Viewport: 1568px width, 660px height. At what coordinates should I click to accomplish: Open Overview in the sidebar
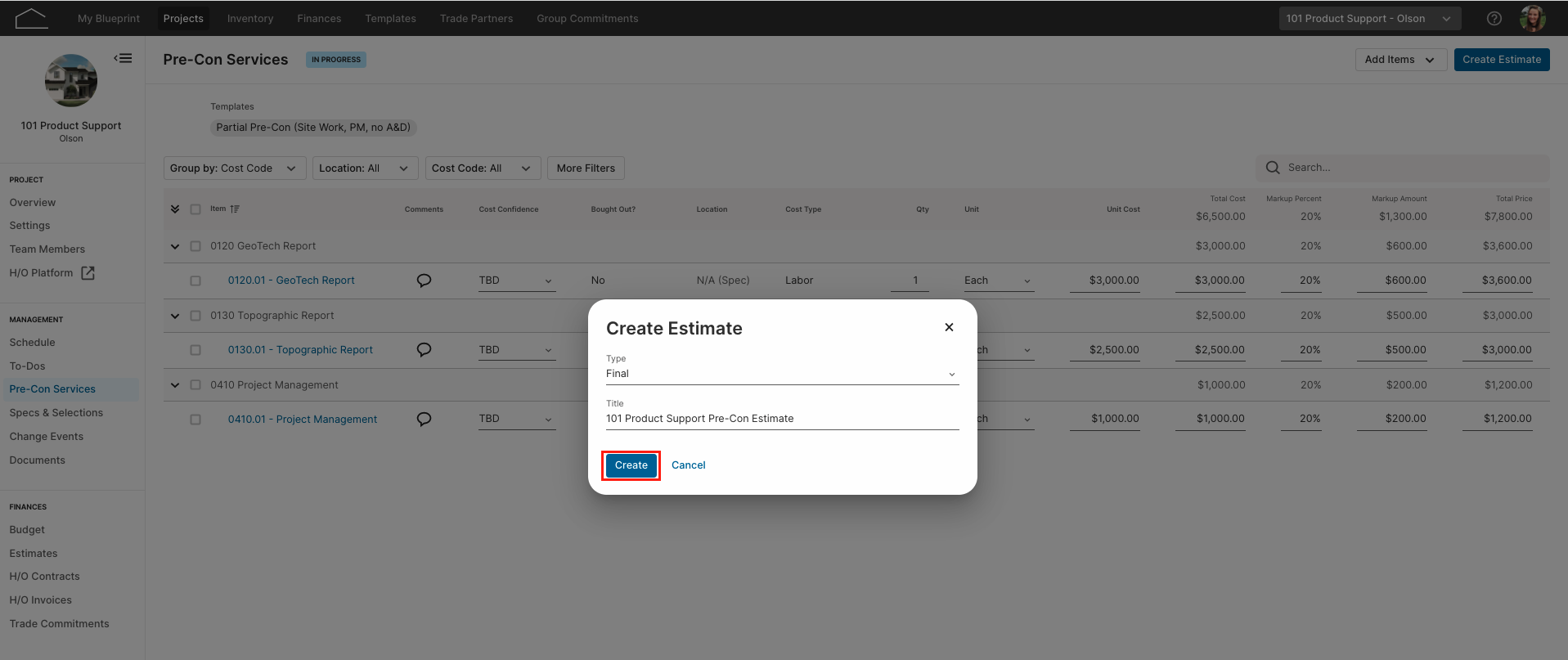33,203
